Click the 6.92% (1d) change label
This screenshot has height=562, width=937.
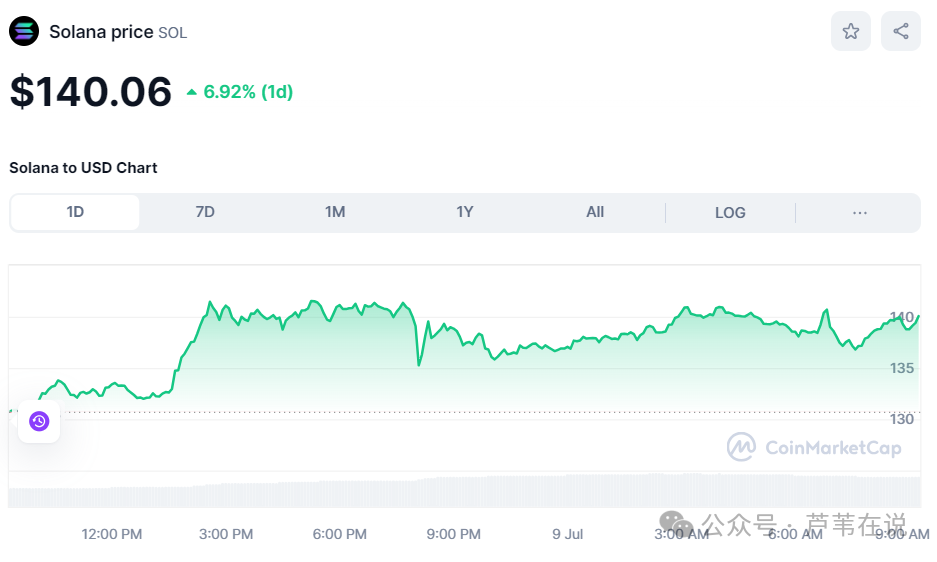[x=248, y=92]
